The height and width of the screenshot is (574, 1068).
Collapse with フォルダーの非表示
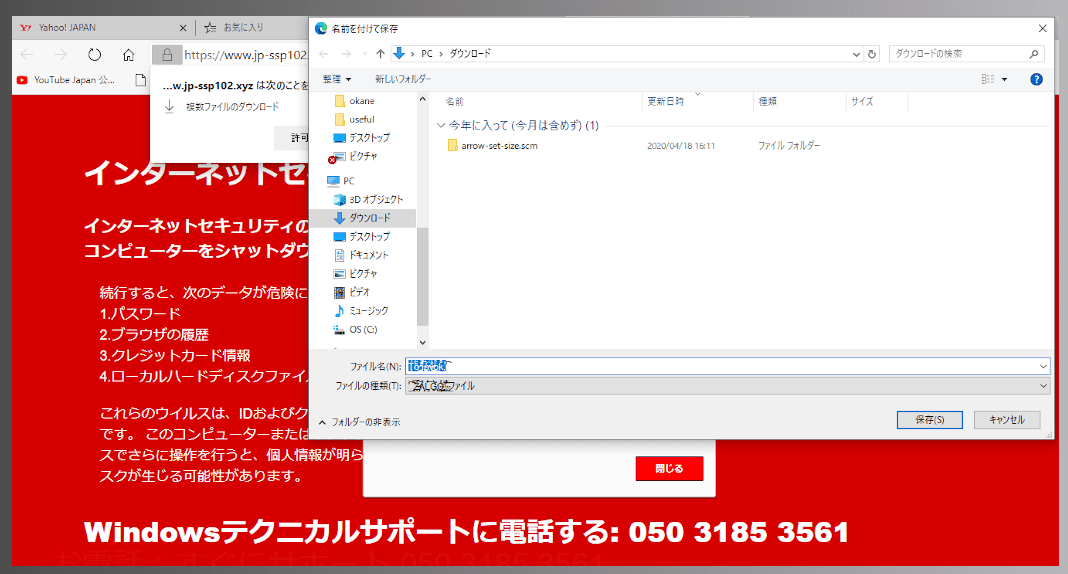[x=360, y=422]
